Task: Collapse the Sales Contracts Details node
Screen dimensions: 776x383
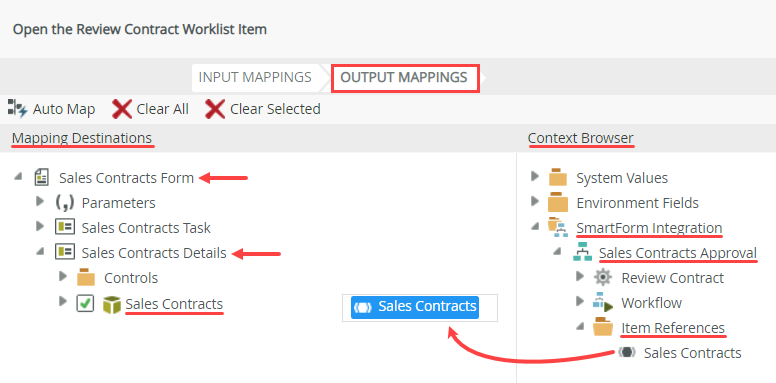Action: pyautogui.click(x=40, y=252)
